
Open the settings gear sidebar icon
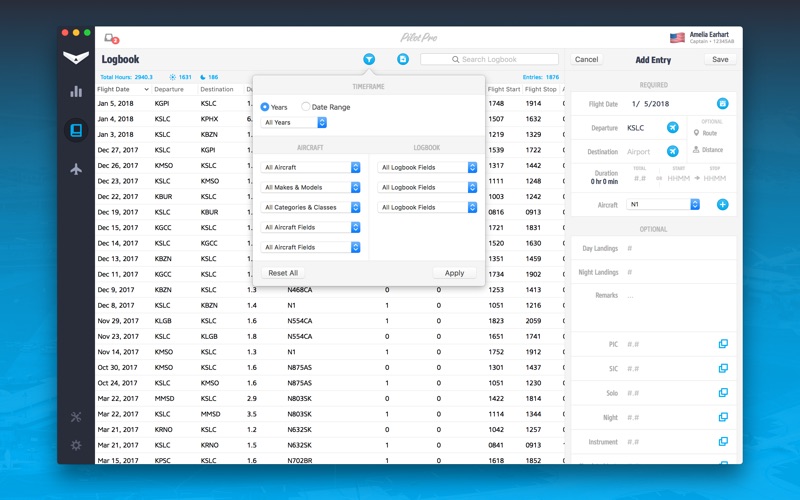[76, 445]
